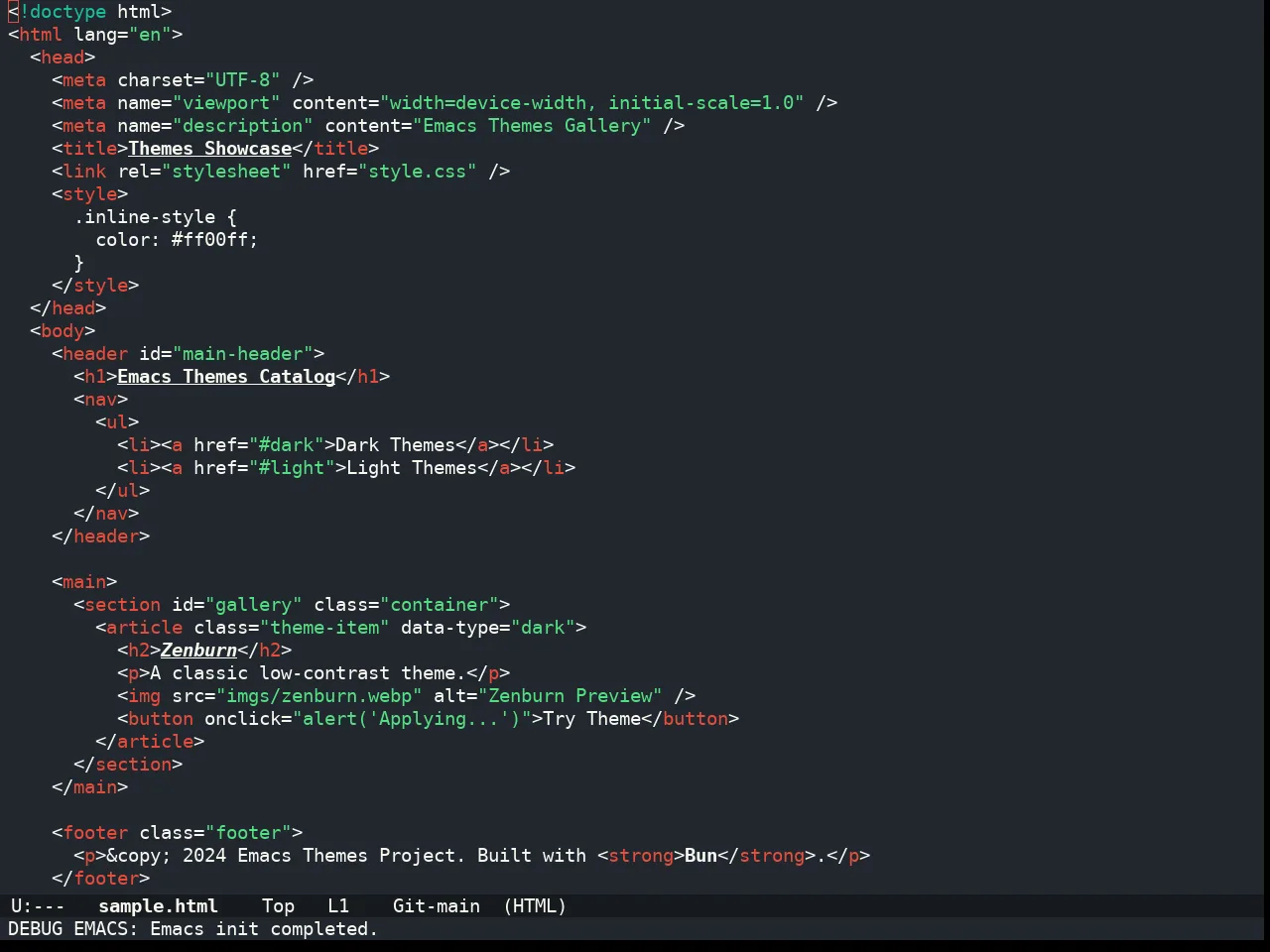The image size is (1270, 952).
Task: Click the "imgs/zenburn.webp" src value
Action: pyautogui.click(x=319, y=695)
